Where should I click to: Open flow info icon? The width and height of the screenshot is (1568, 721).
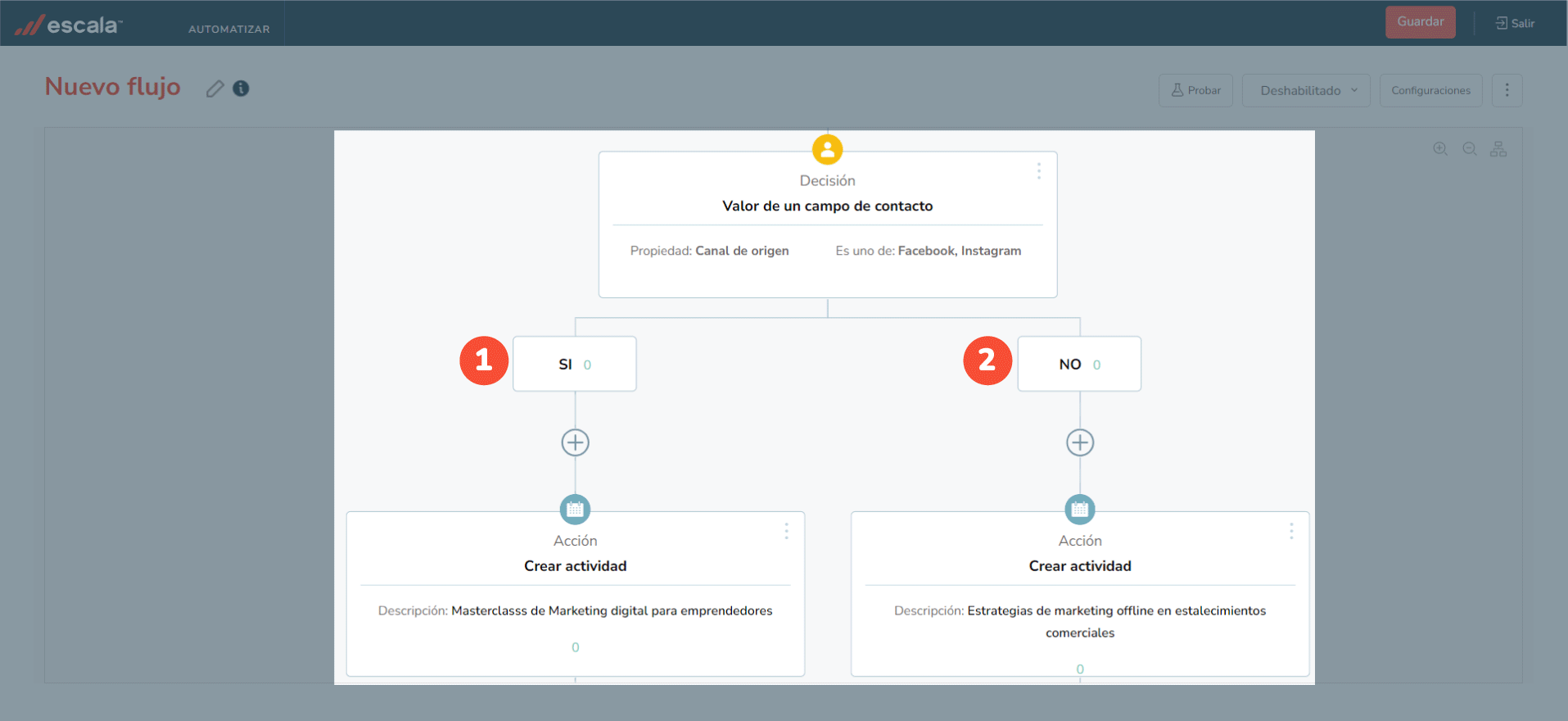(x=241, y=88)
